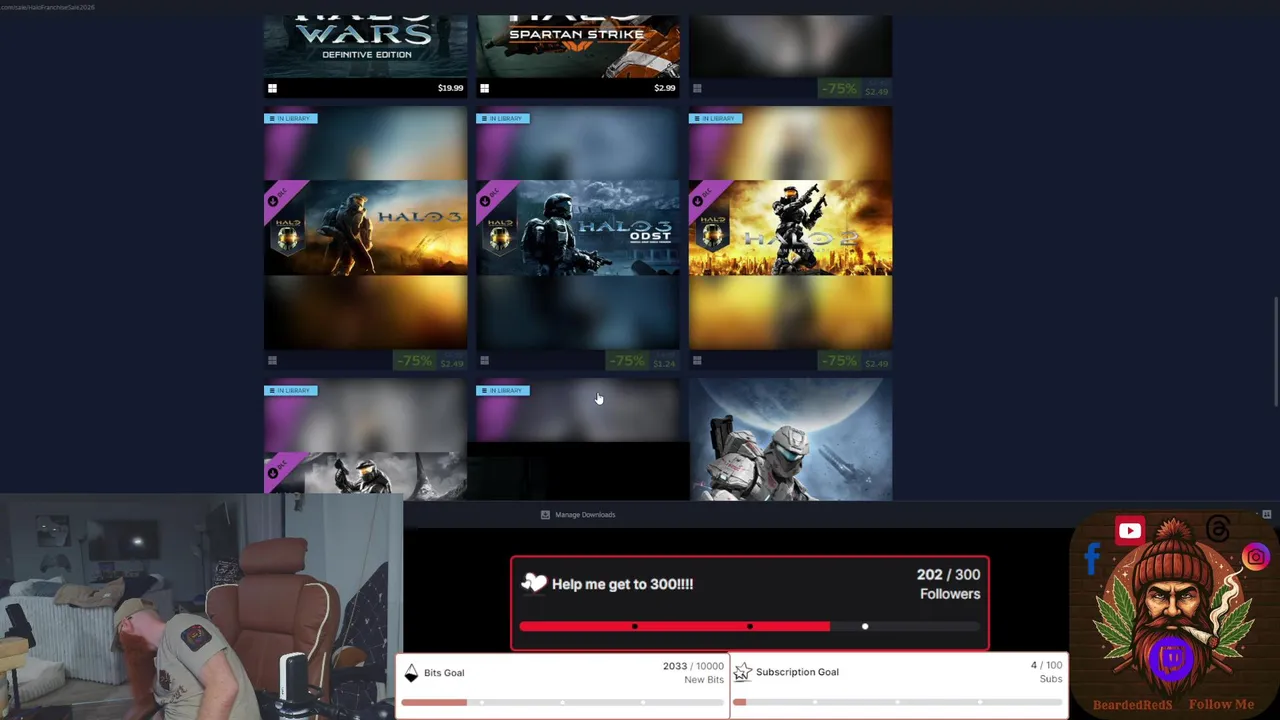Screen dimensions: 1280x720
Task: Click the 2033 / 10000 New Bits counter
Action: [x=693, y=673]
